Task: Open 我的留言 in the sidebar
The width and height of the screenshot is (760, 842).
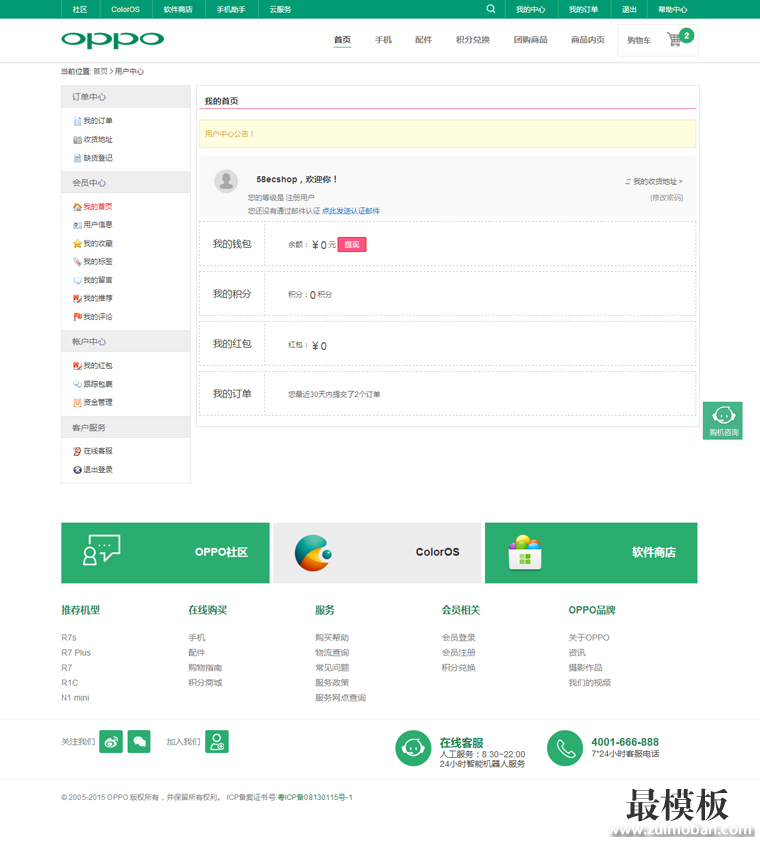Action: tap(98, 280)
